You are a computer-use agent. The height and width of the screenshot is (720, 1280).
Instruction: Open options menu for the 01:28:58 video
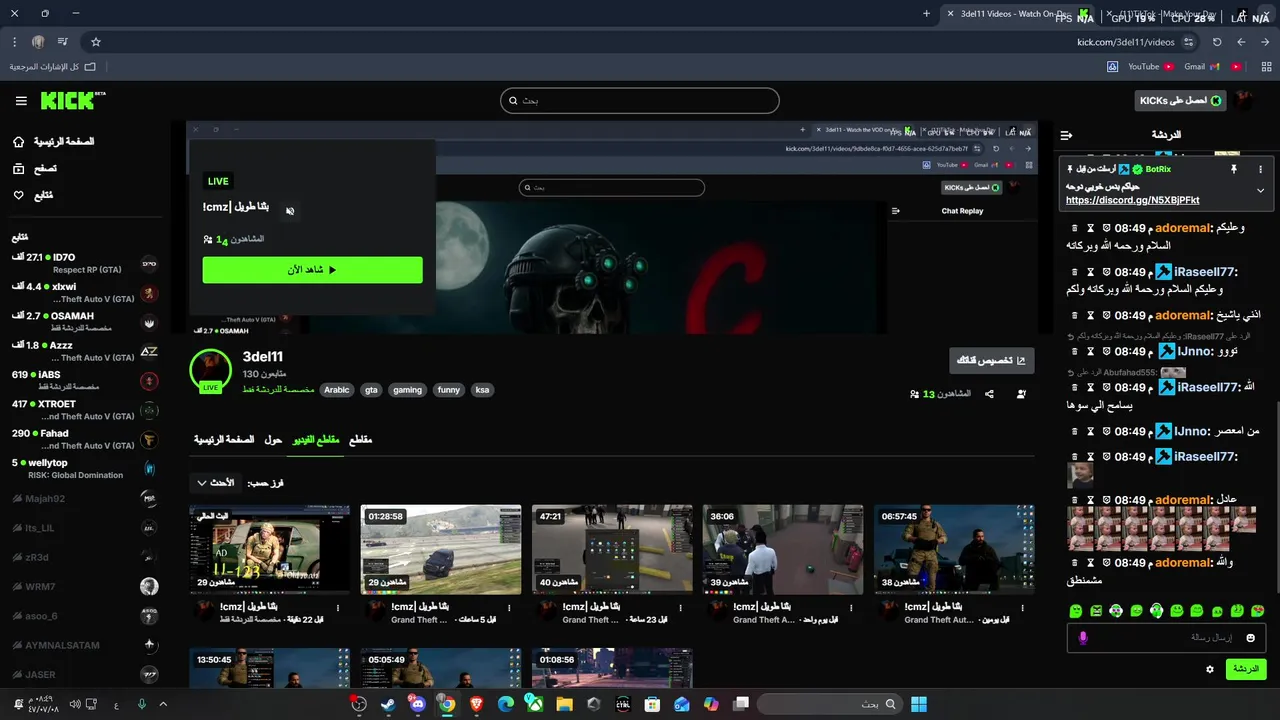click(x=509, y=607)
